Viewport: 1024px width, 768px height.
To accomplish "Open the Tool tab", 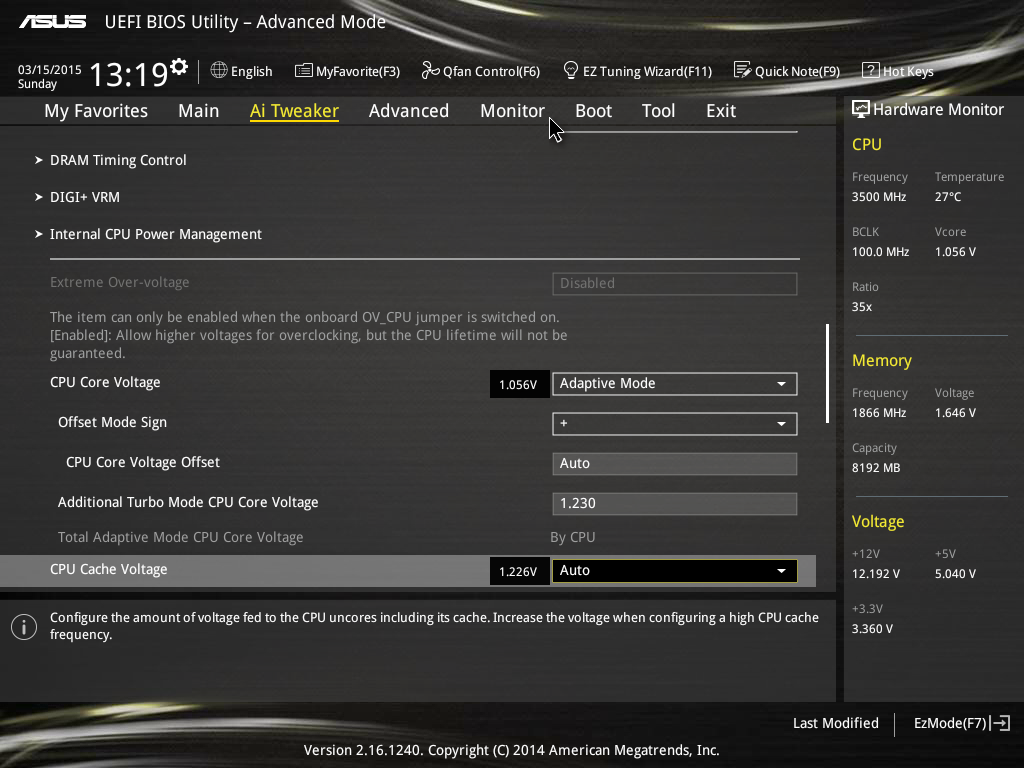I will (658, 111).
